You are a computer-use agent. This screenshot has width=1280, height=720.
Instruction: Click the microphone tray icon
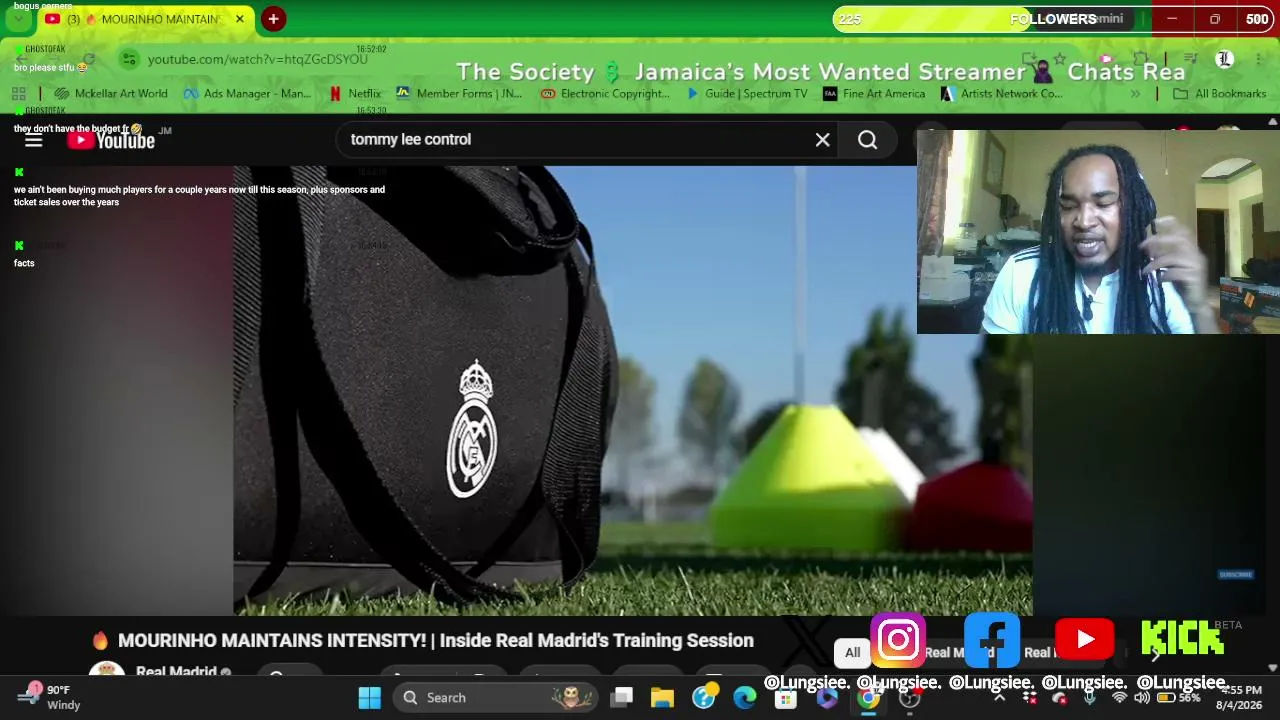[1090, 697]
